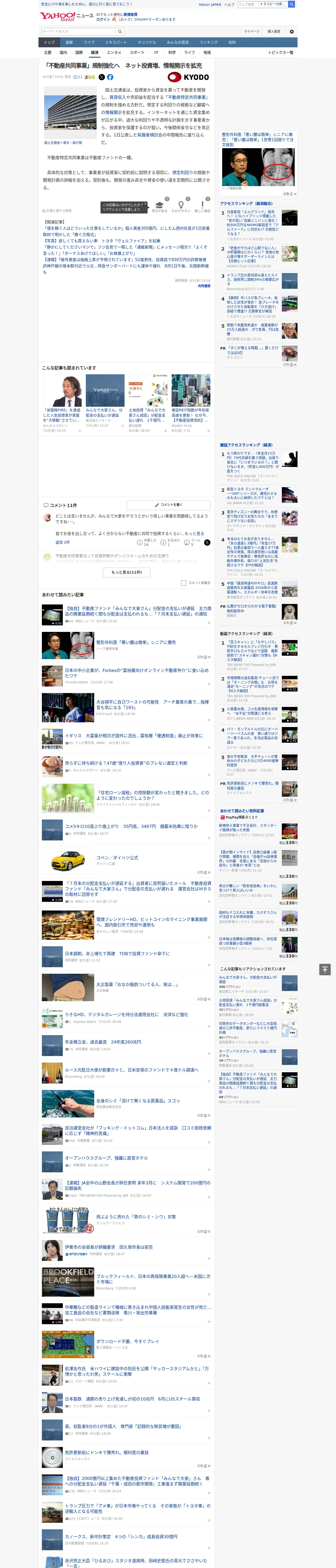Click the KYODO news logo
336x1568 pixels.
[188, 77]
